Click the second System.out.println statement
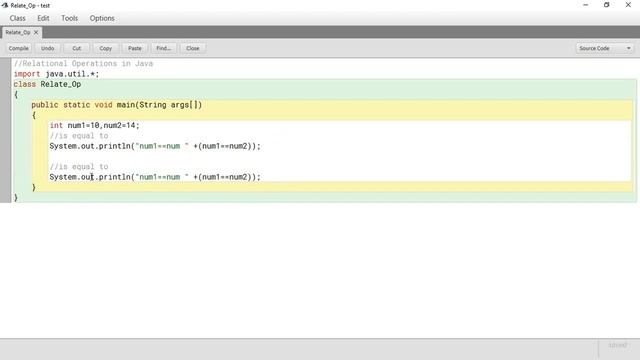Viewport: 640px width, 360px height. tap(155, 177)
